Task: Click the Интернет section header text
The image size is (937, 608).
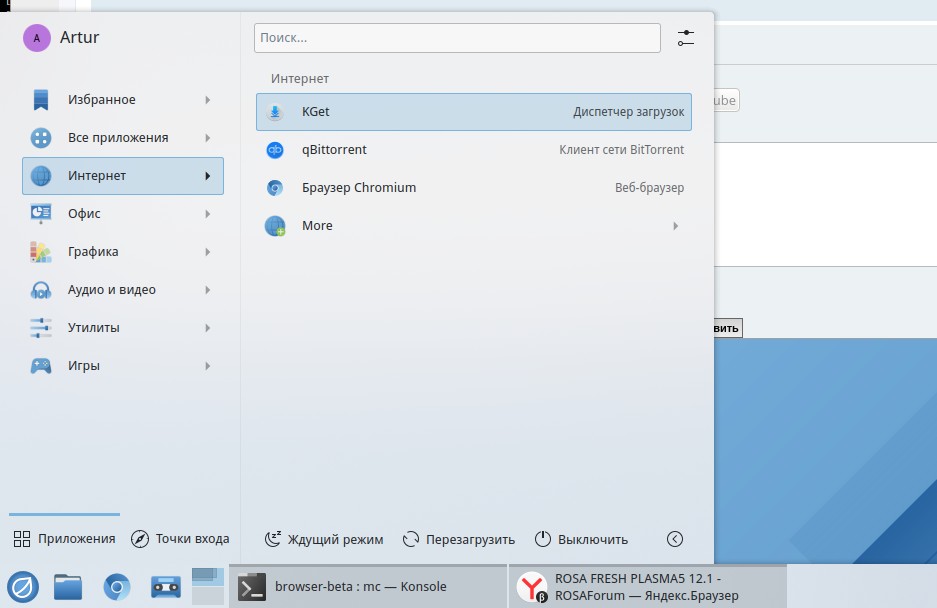Action: pyautogui.click(x=300, y=79)
